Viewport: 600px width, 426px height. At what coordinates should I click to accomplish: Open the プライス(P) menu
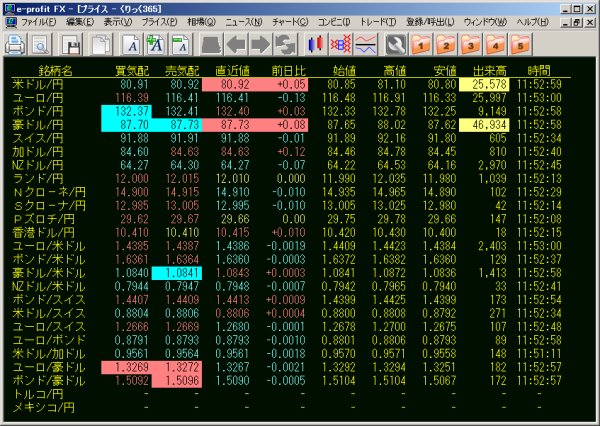pyautogui.click(x=159, y=22)
